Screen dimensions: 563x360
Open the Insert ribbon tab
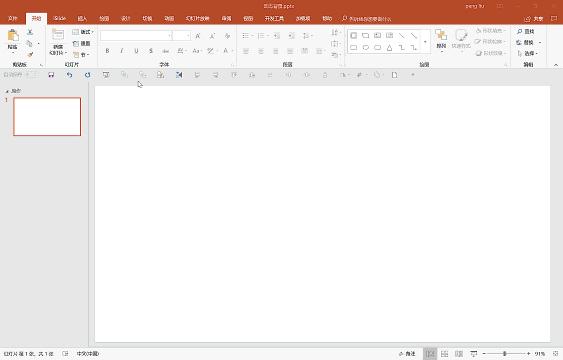tap(82, 18)
